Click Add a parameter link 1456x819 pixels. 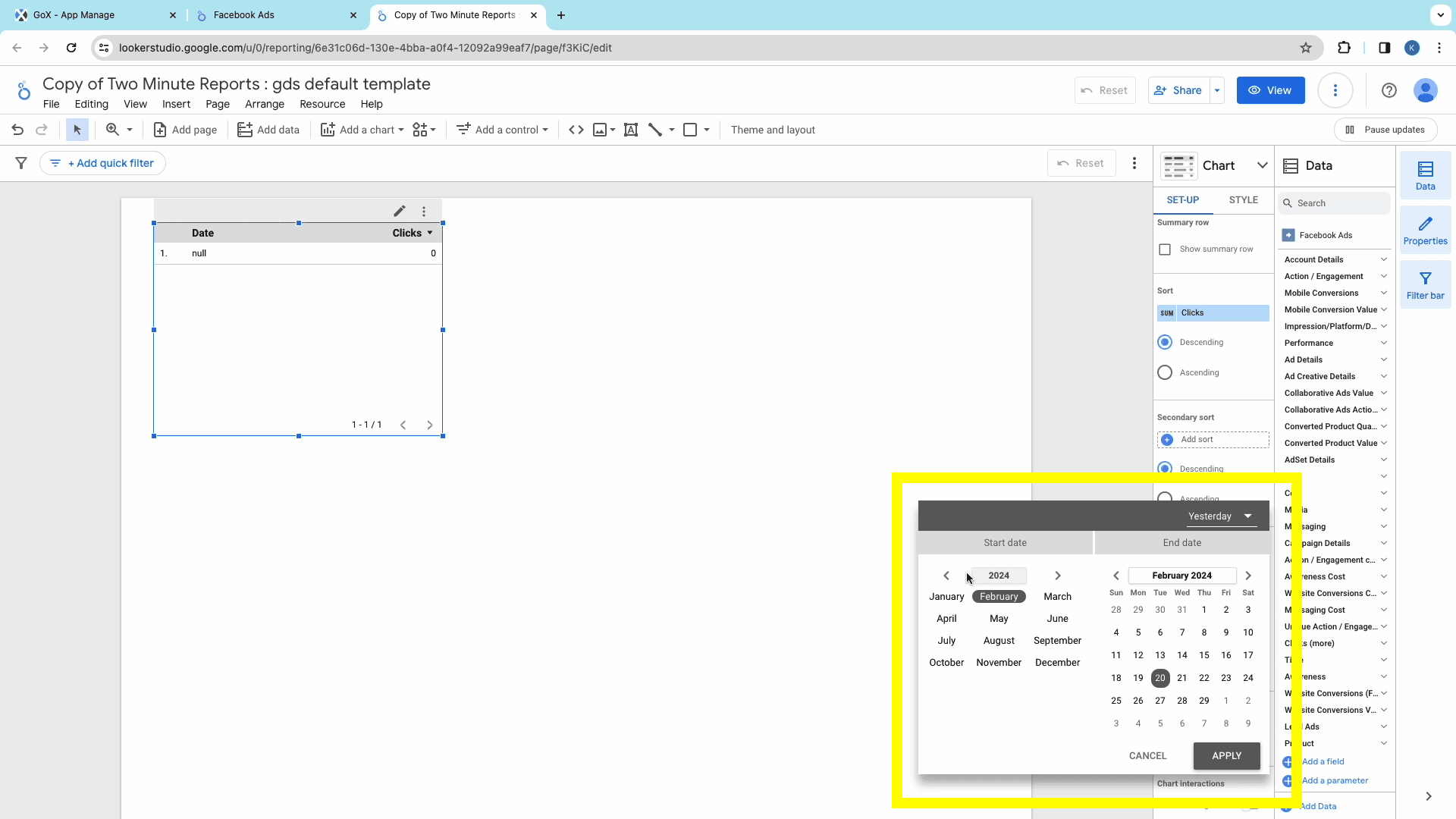1335,780
